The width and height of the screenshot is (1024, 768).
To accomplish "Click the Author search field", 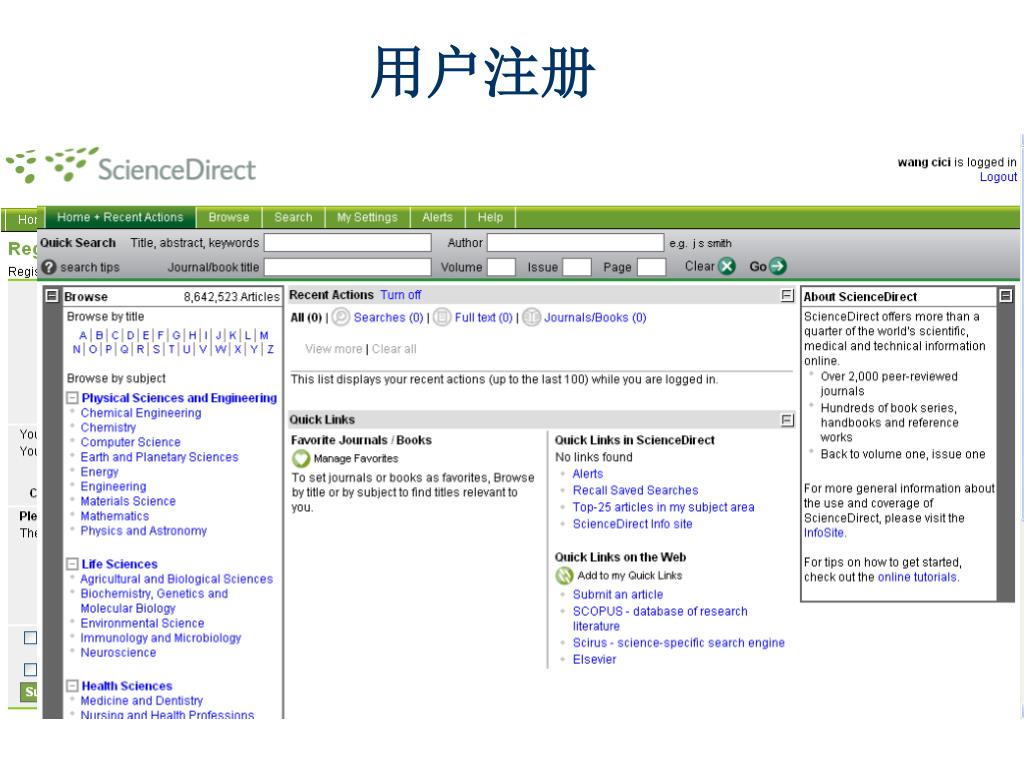I will 575,243.
